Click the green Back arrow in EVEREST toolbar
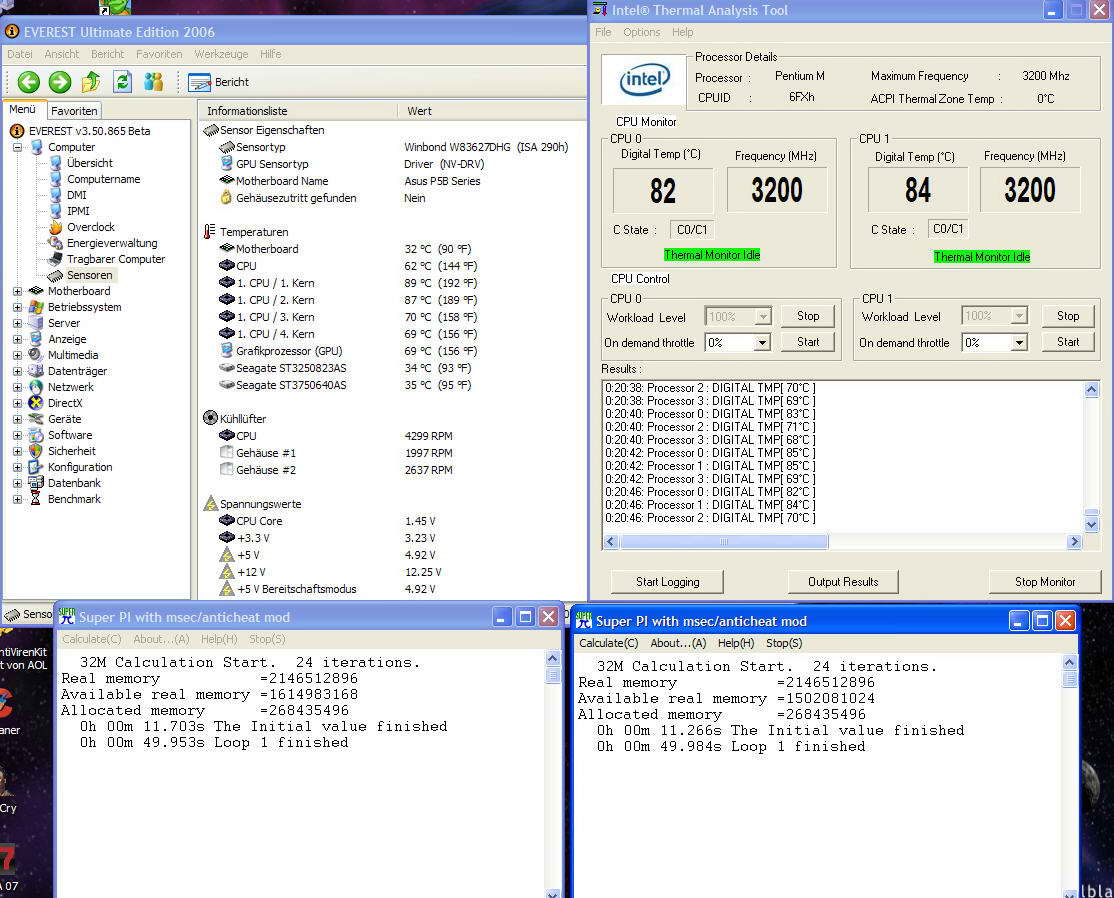 pyautogui.click(x=28, y=82)
